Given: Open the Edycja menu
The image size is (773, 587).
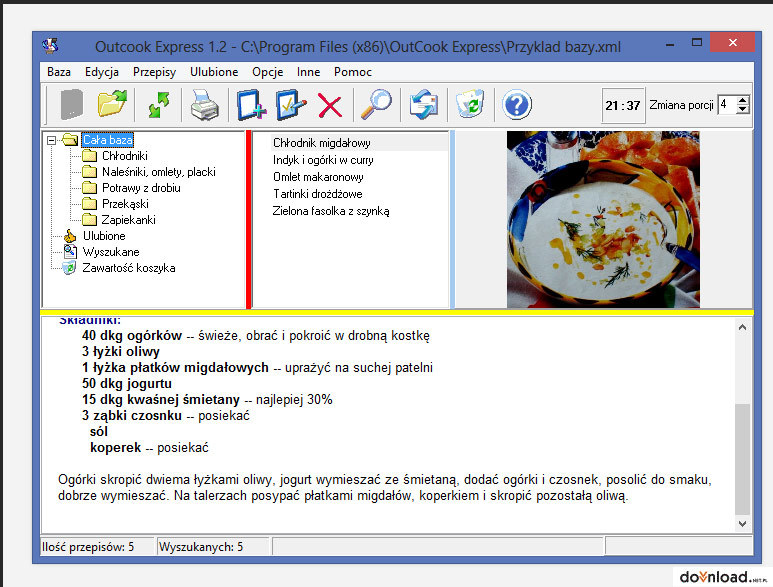Looking at the screenshot, I should coord(102,72).
